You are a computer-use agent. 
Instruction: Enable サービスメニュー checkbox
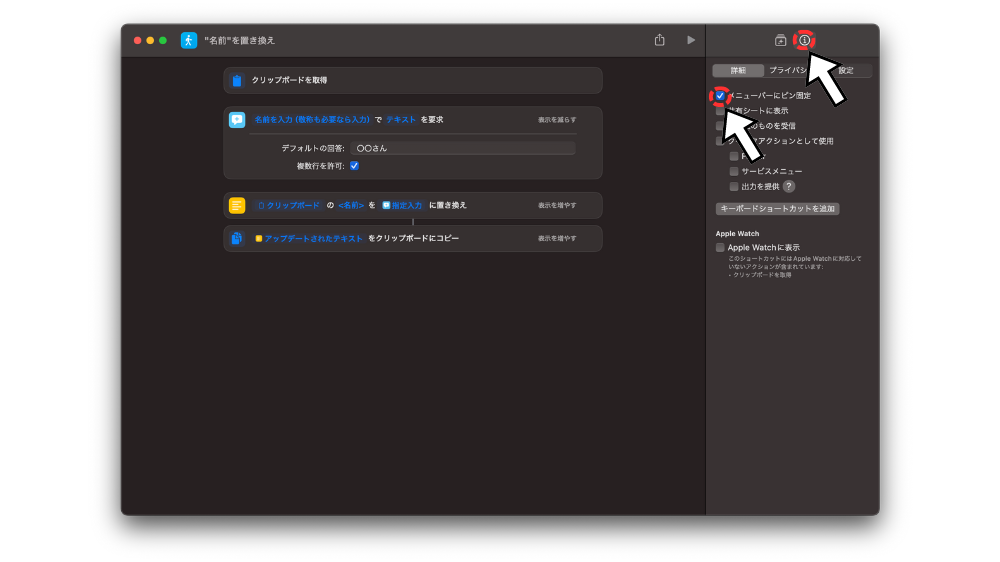click(x=734, y=172)
